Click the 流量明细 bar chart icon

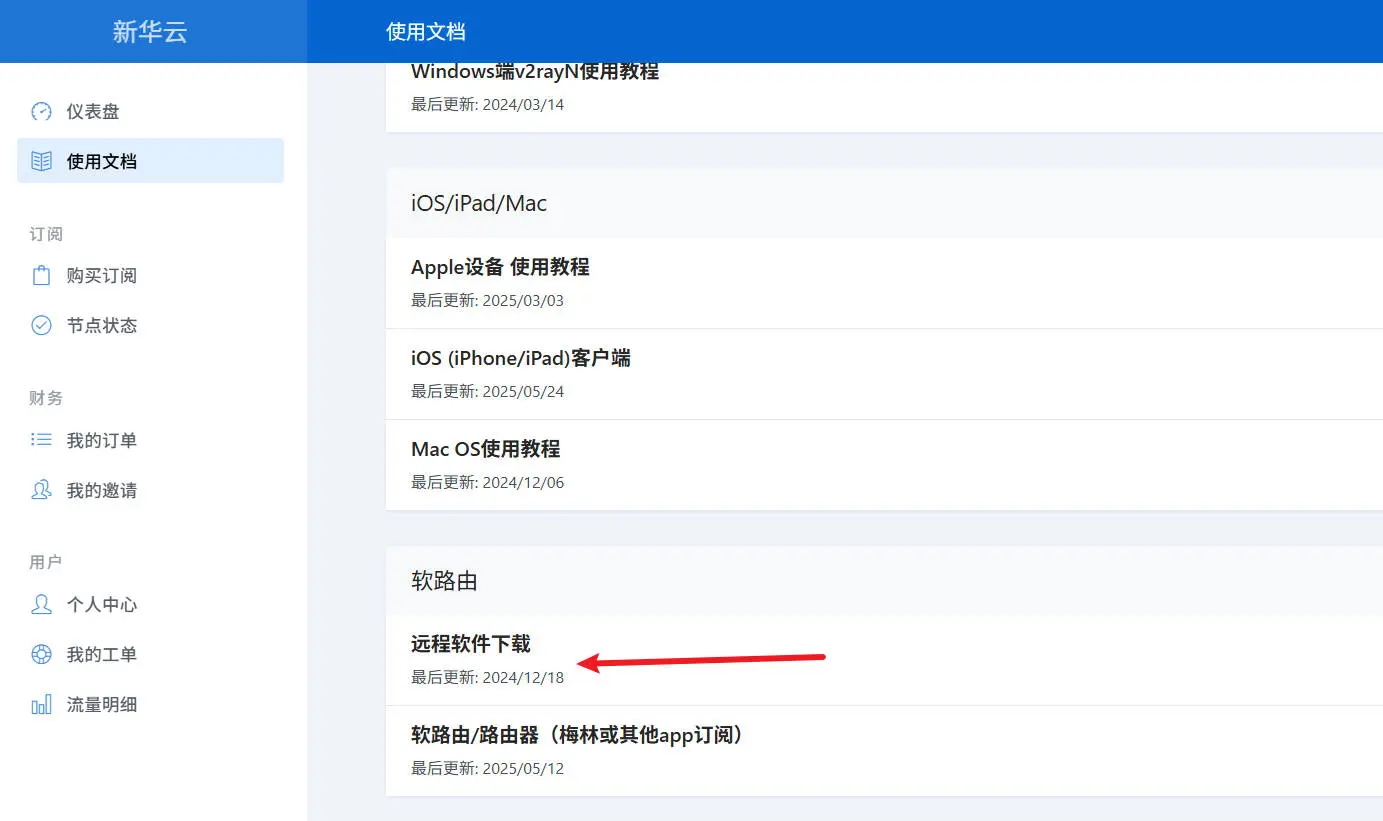click(x=41, y=704)
